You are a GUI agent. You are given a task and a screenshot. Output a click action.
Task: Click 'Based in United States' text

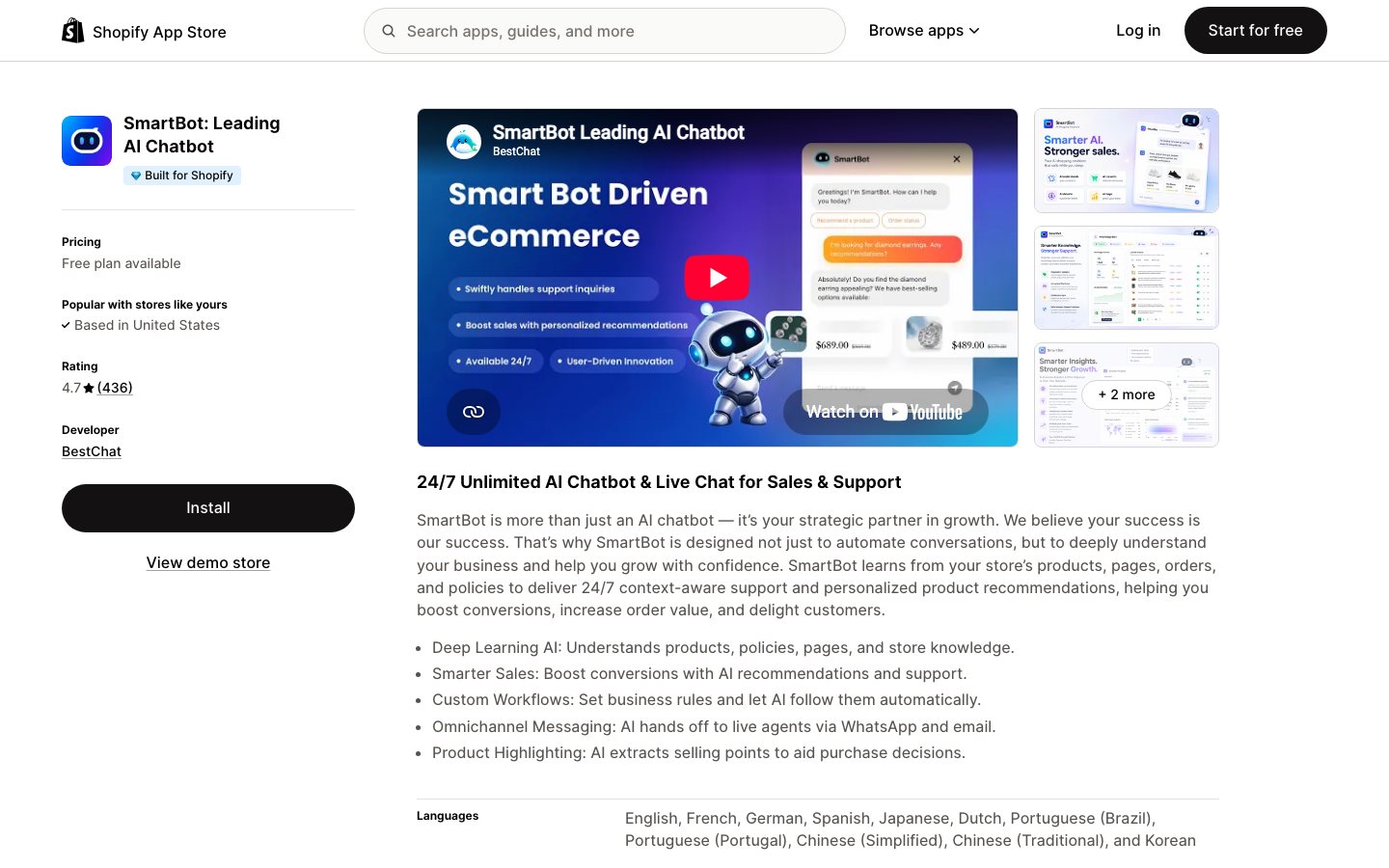tap(147, 325)
